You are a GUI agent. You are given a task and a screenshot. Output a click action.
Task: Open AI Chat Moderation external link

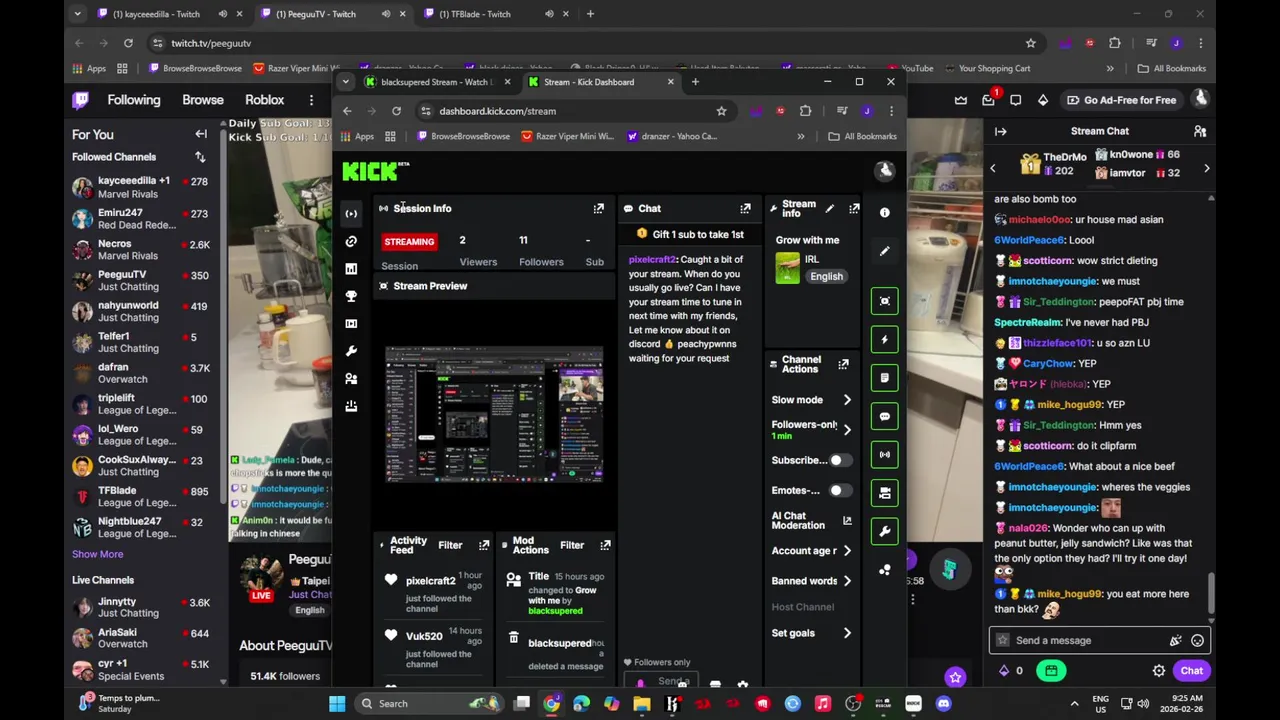click(847, 521)
